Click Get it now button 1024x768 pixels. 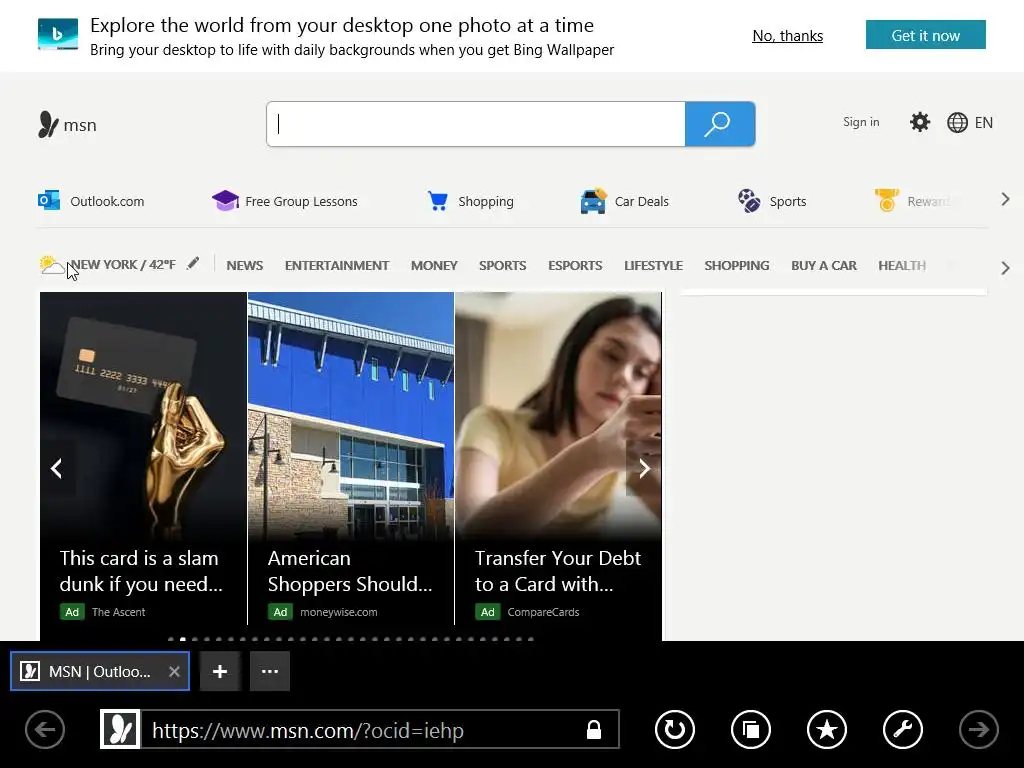coord(925,35)
